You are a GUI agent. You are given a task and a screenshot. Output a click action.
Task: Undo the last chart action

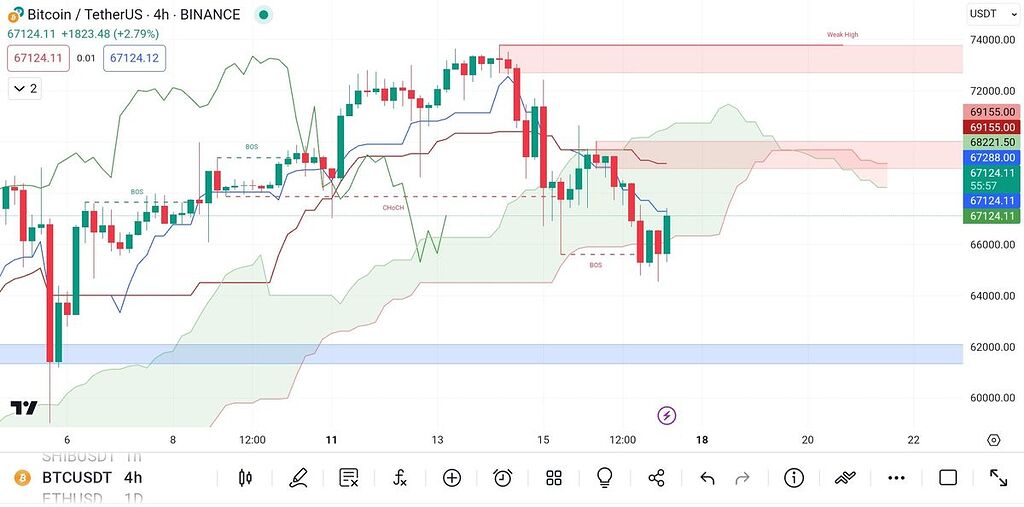pyautogui.click(x=707, y=478)
